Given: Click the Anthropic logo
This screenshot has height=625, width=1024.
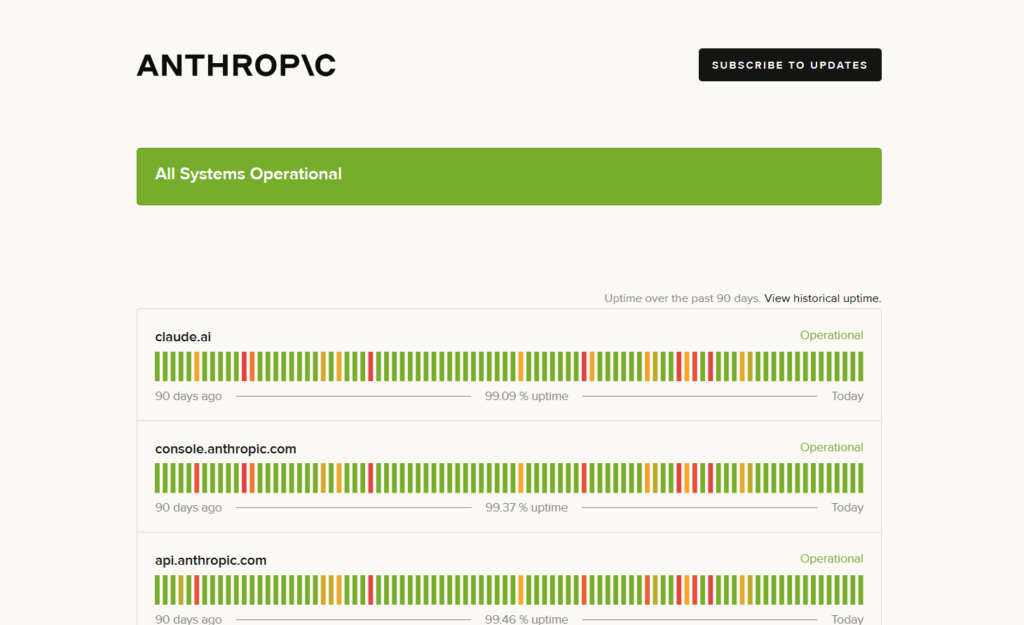Looking at the screenshot, I should click(x=236, y=65).
